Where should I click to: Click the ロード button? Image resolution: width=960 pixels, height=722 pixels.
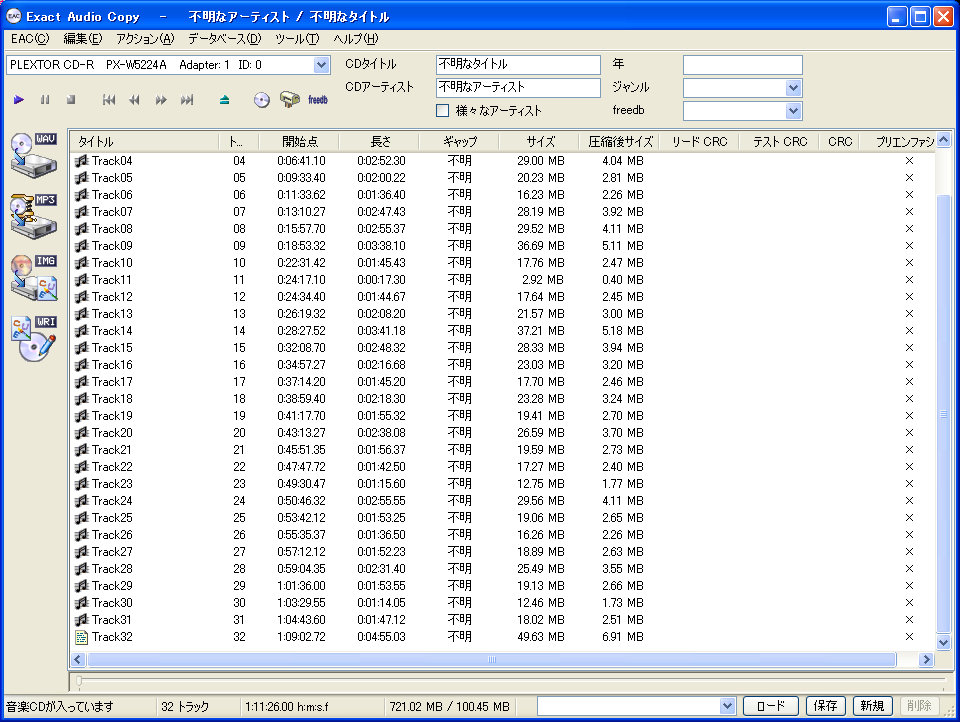pyautogui.click(x=770, y=706)
